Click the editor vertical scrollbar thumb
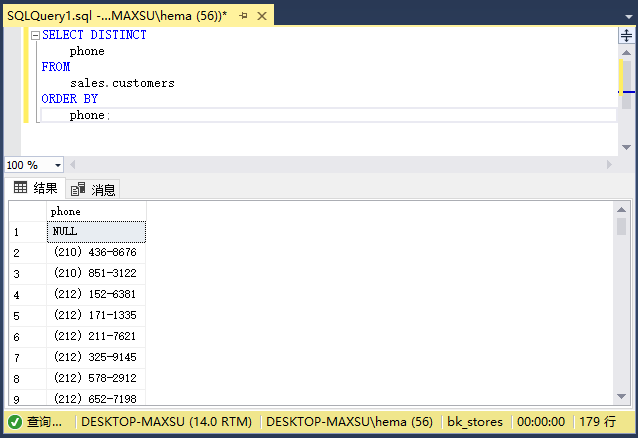 point(626,85)
